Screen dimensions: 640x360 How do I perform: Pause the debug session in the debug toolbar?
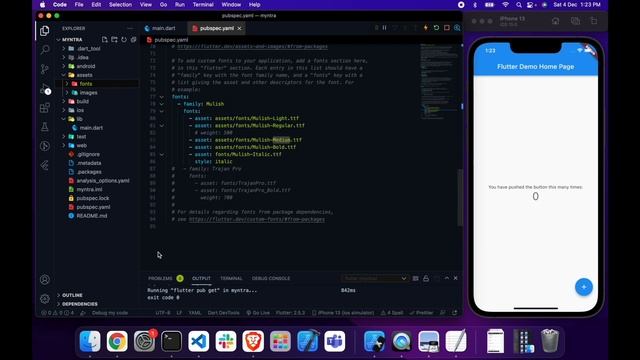[x=384, y=28]
